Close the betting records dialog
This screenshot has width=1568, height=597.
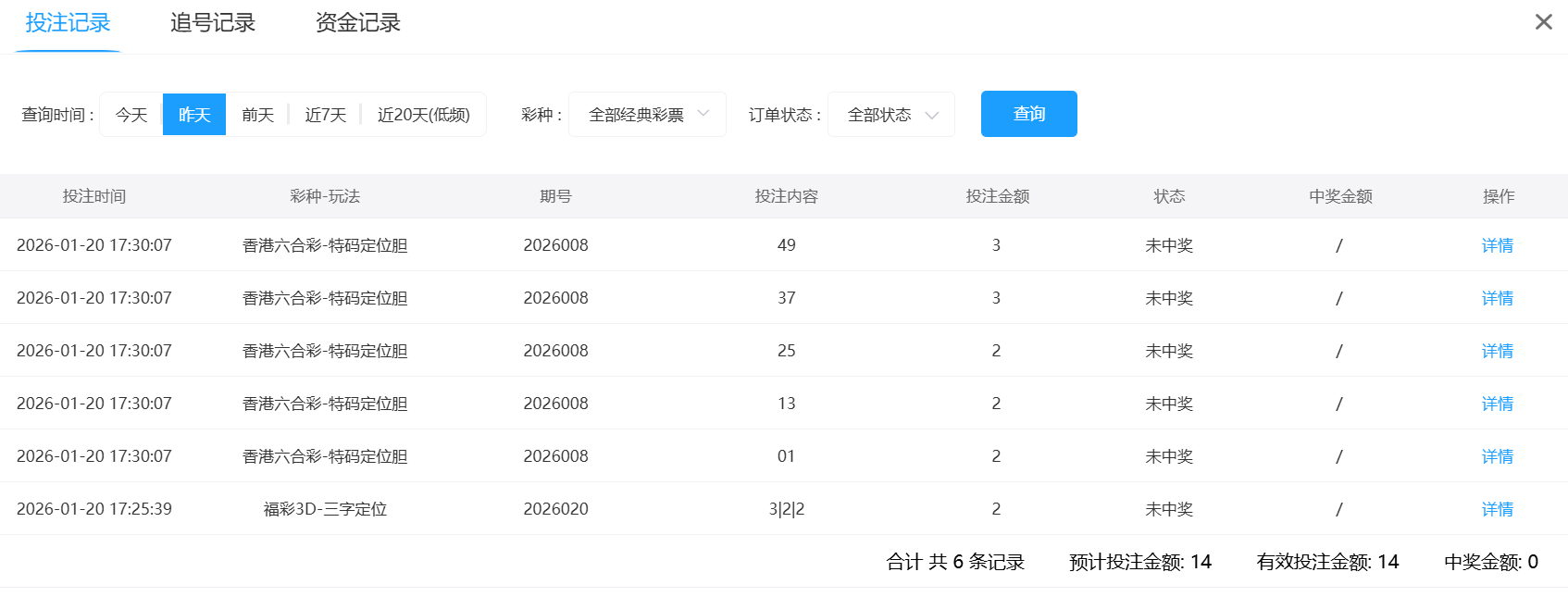[x=1543, y=21]
